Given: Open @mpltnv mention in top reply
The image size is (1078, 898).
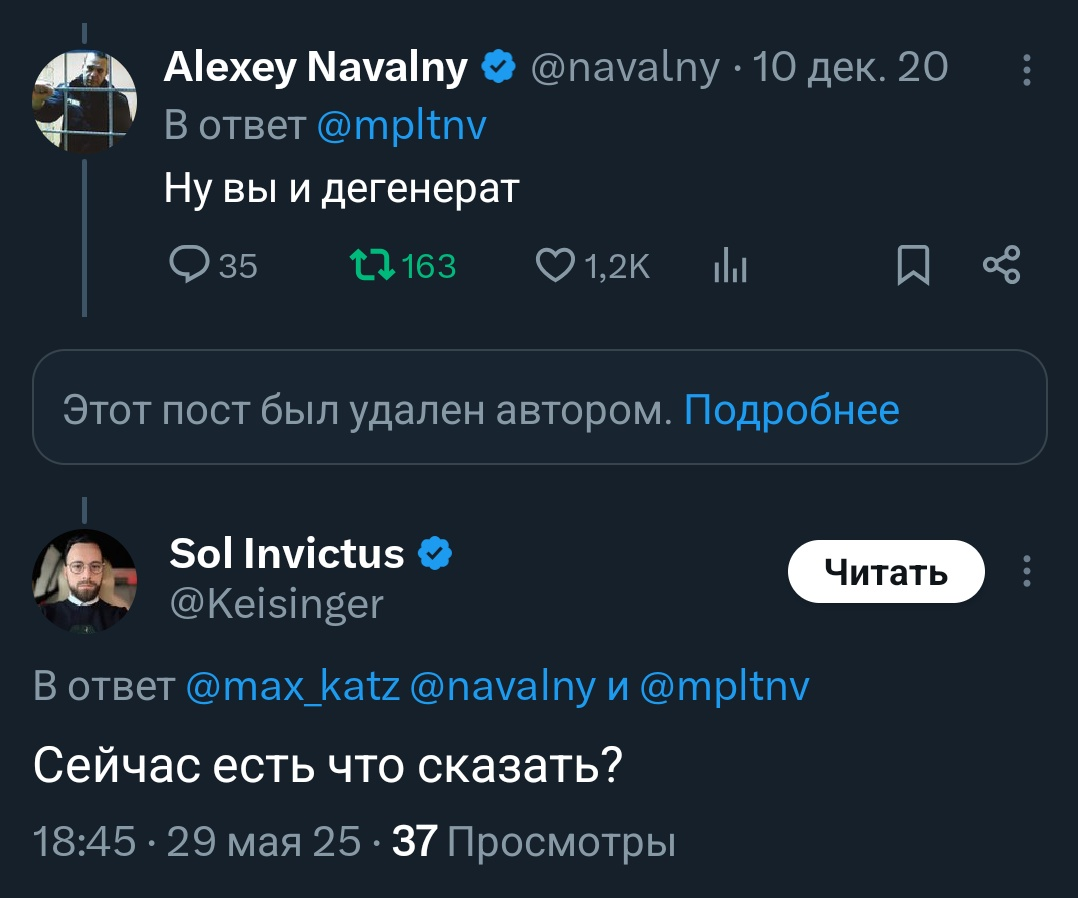Looking at the screenshot, I should (x=401, y=126).
